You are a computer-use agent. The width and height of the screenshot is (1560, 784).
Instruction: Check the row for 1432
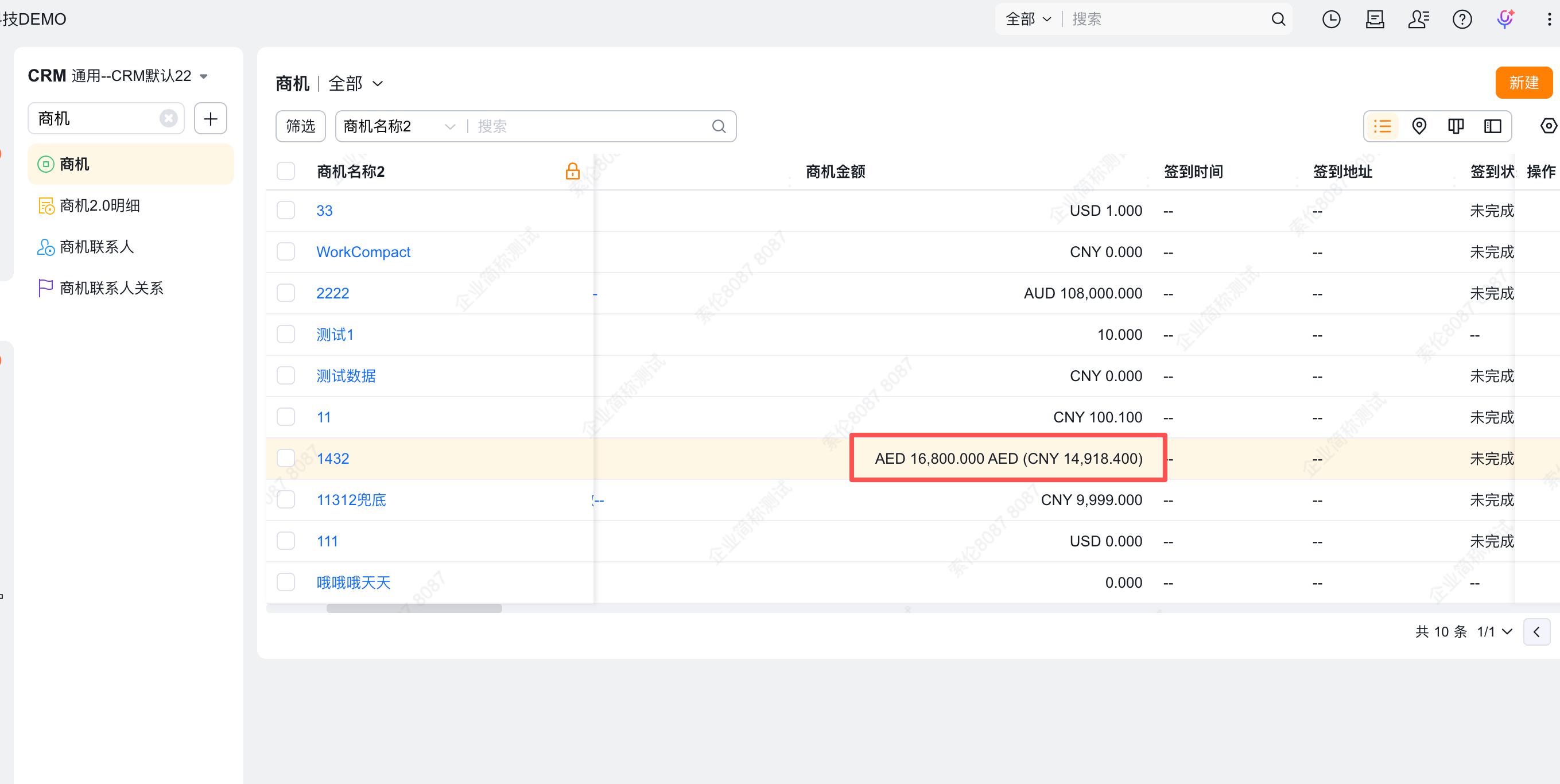pyautogui.click(x=286, y=459)
